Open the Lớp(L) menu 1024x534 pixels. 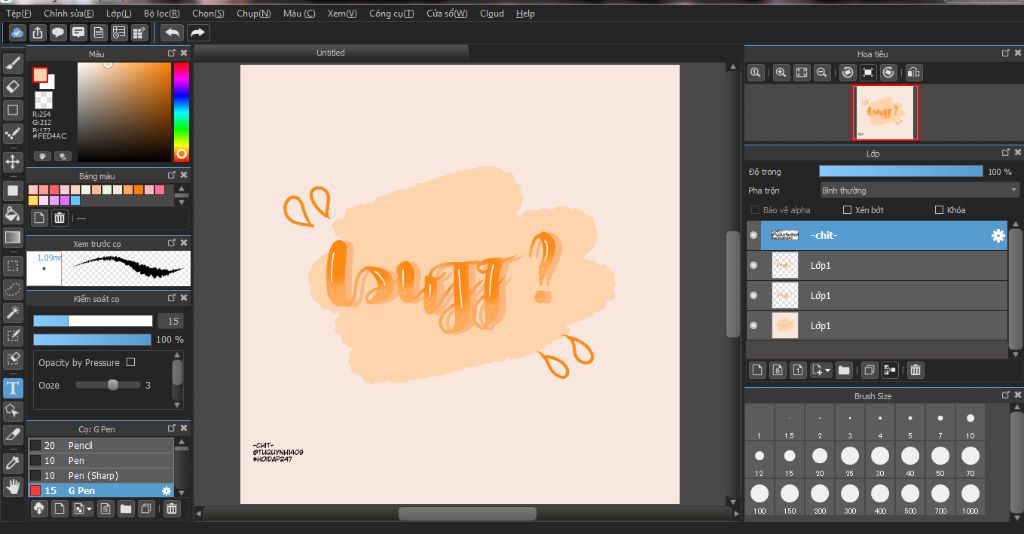[x=119, y=13]
